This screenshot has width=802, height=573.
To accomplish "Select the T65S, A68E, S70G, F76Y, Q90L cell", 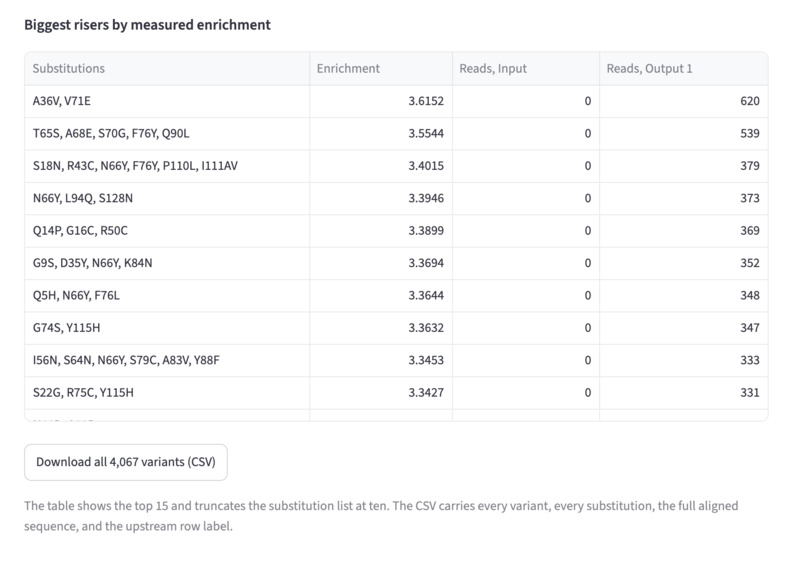I will pos(167,134).
